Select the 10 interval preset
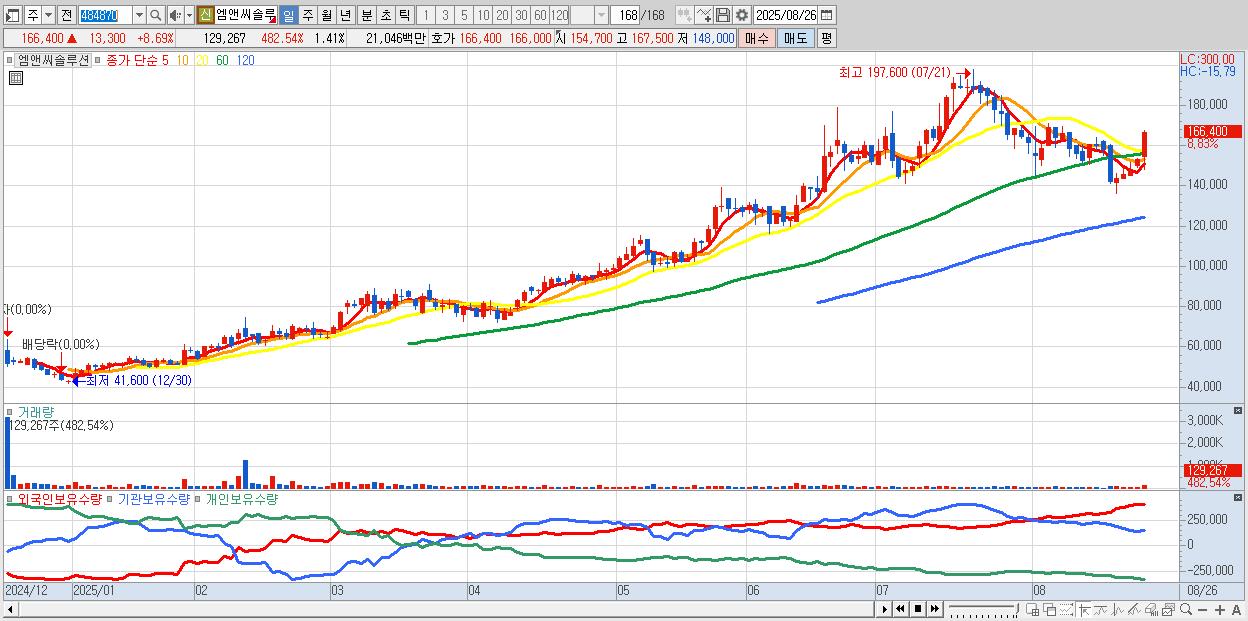The width and height of the screenshot is (1248, 621). 483,15
